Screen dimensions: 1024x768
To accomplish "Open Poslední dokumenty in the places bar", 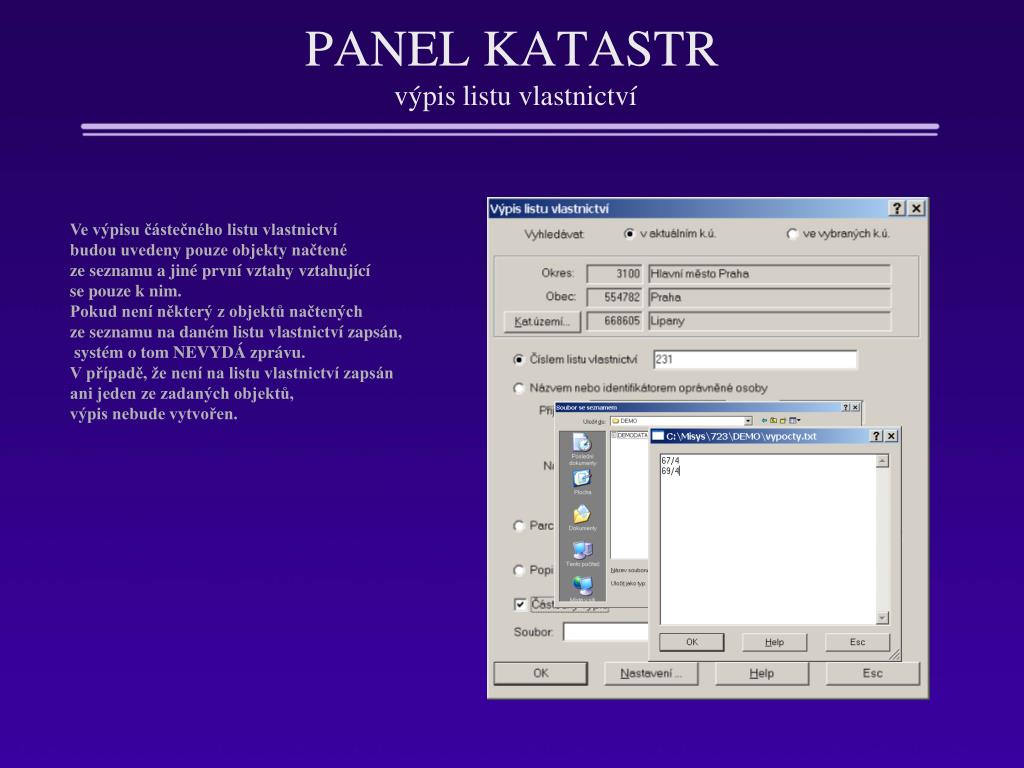I will coord(581,448).
